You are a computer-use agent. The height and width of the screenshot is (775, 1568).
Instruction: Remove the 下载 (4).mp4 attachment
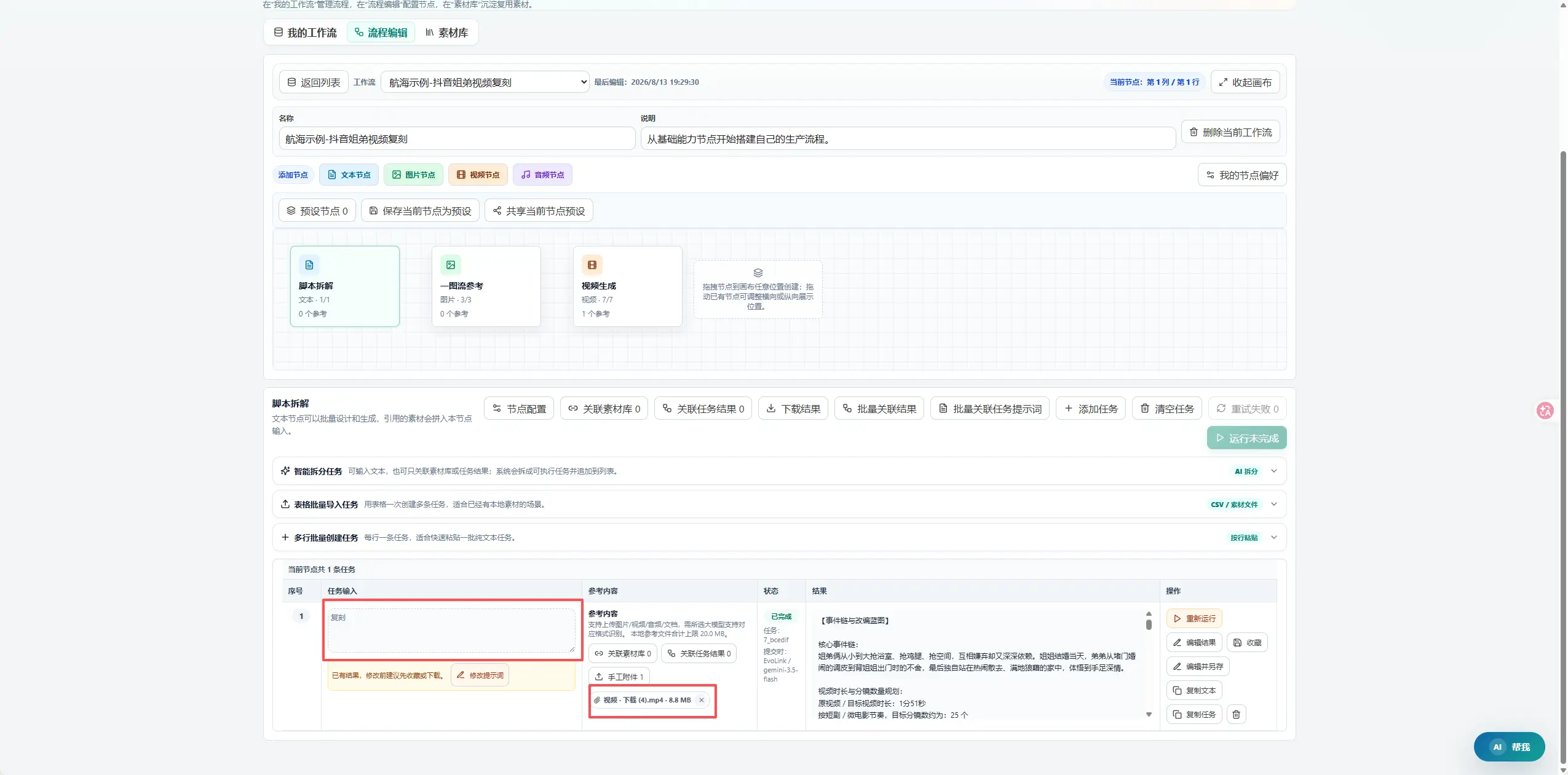[701, 700]
